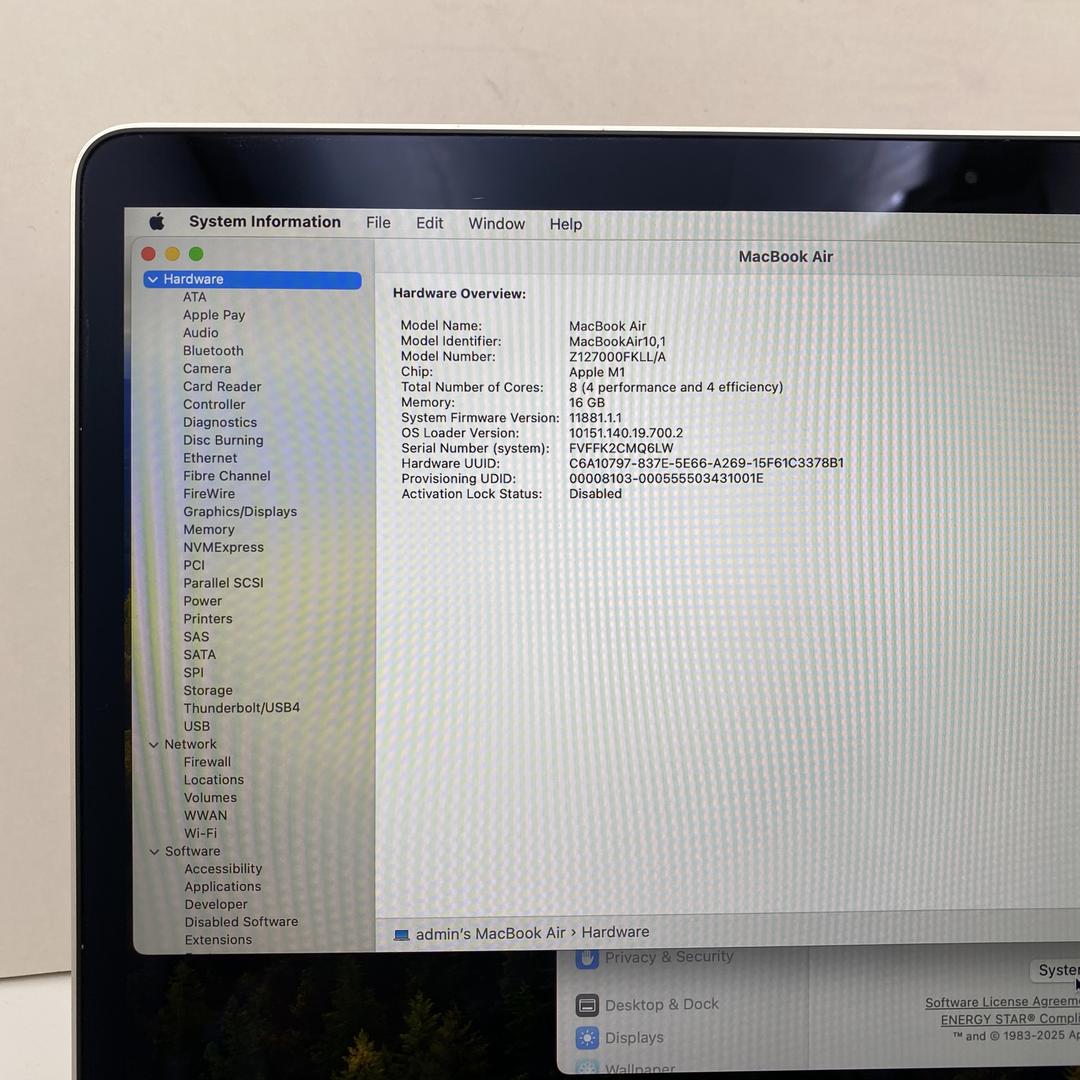Image resolution: width=1080 pixels, height=1080 pixels.
Task: Collapse the Hardware section
Action: pos(153,280)
